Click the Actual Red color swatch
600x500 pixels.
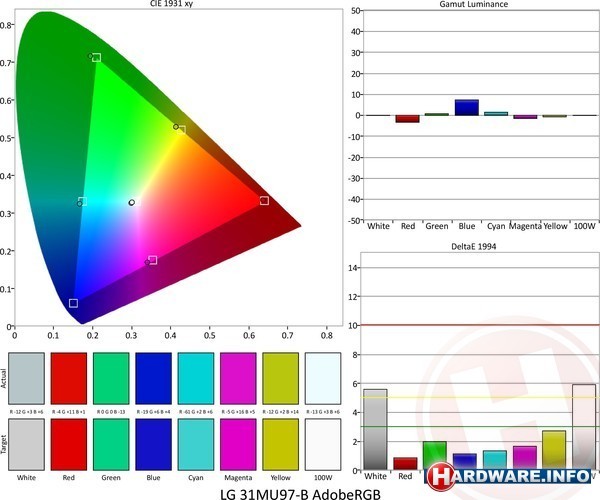(69, 378)
